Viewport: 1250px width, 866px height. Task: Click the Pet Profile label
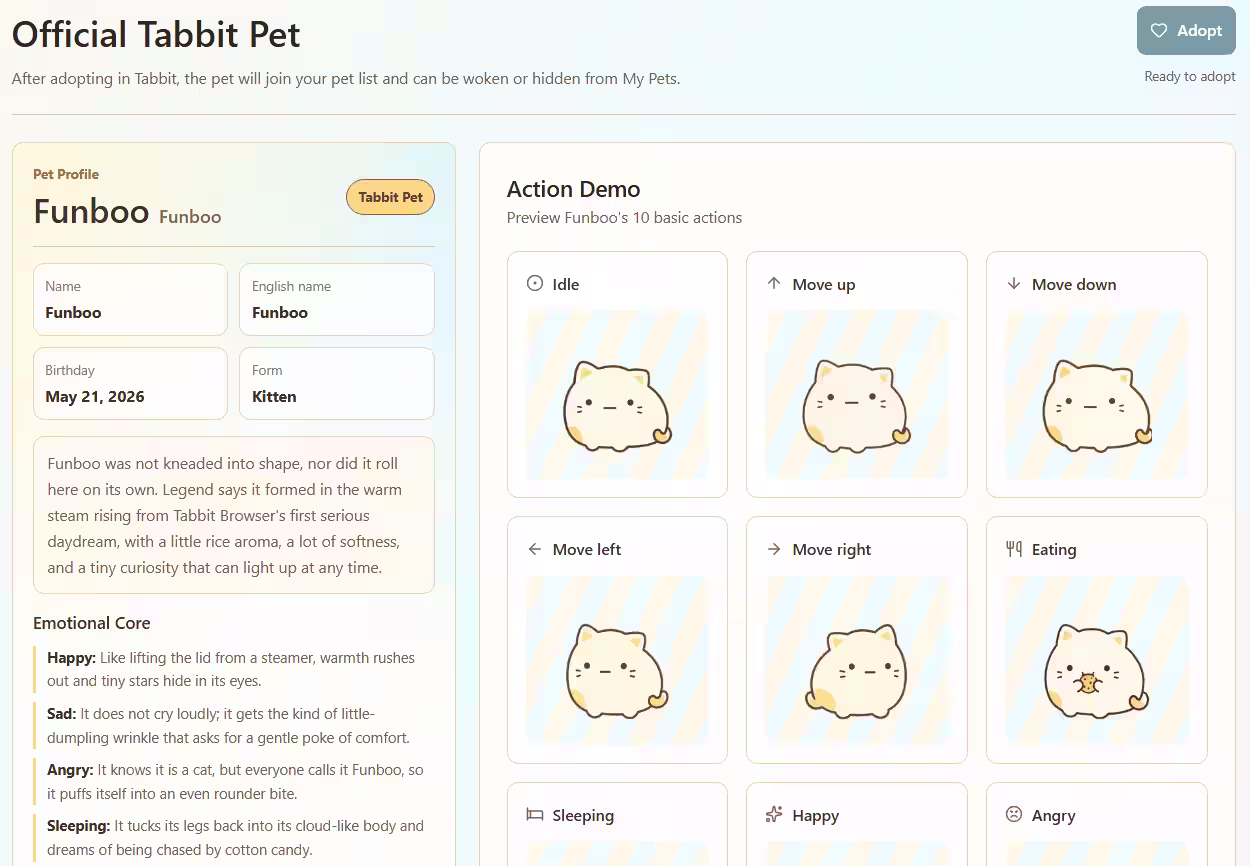pyautogui.click(x=66, y=174)
